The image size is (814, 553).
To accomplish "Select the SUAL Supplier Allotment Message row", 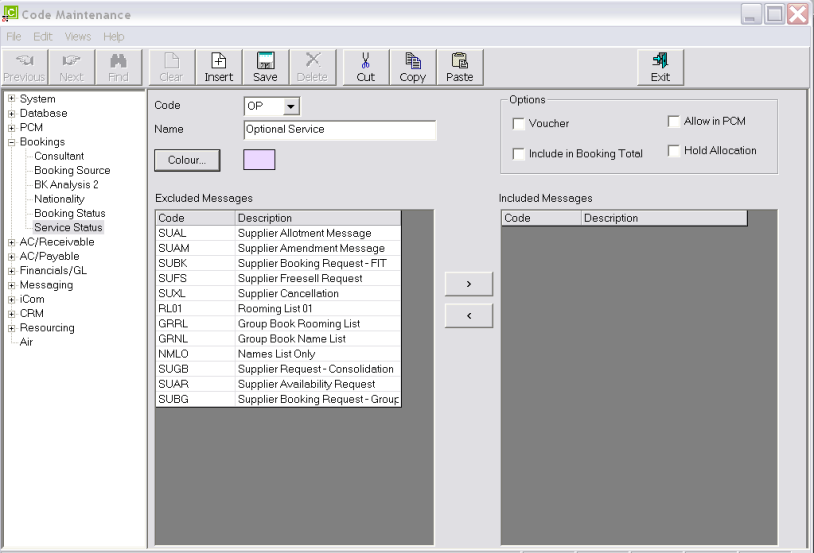I will coord(278,233).
